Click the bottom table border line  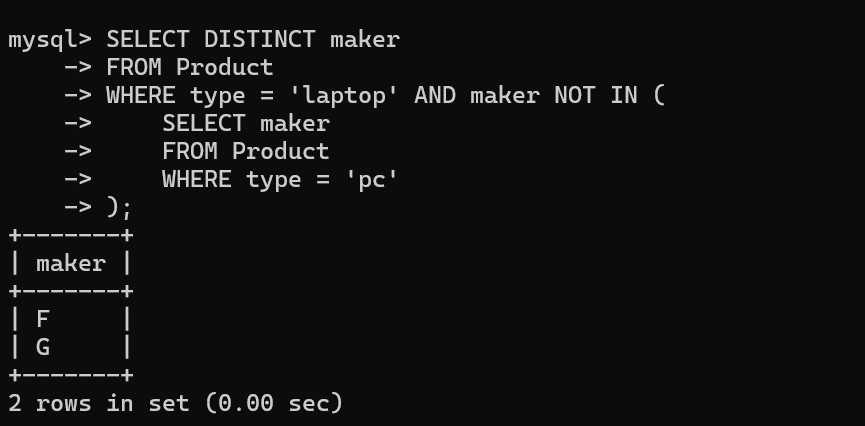pyautogui.click(x=71, y=375)
